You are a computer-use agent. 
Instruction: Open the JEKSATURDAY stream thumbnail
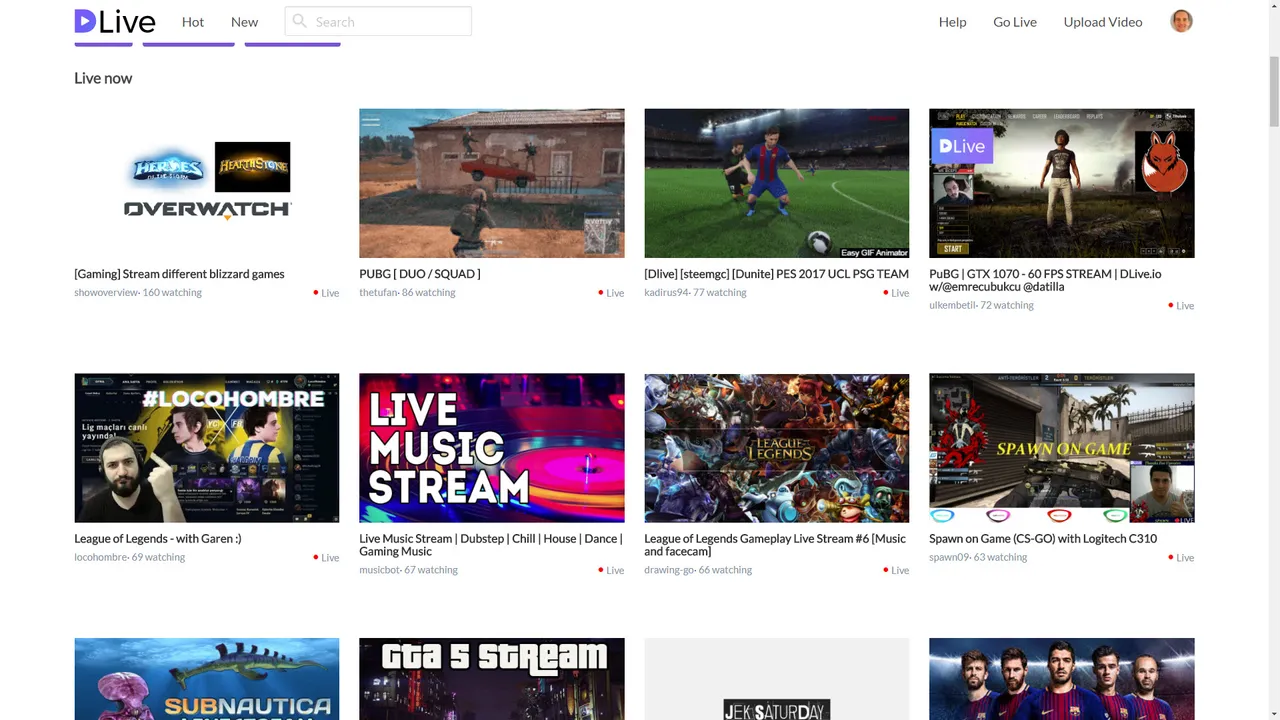point(777,679)
